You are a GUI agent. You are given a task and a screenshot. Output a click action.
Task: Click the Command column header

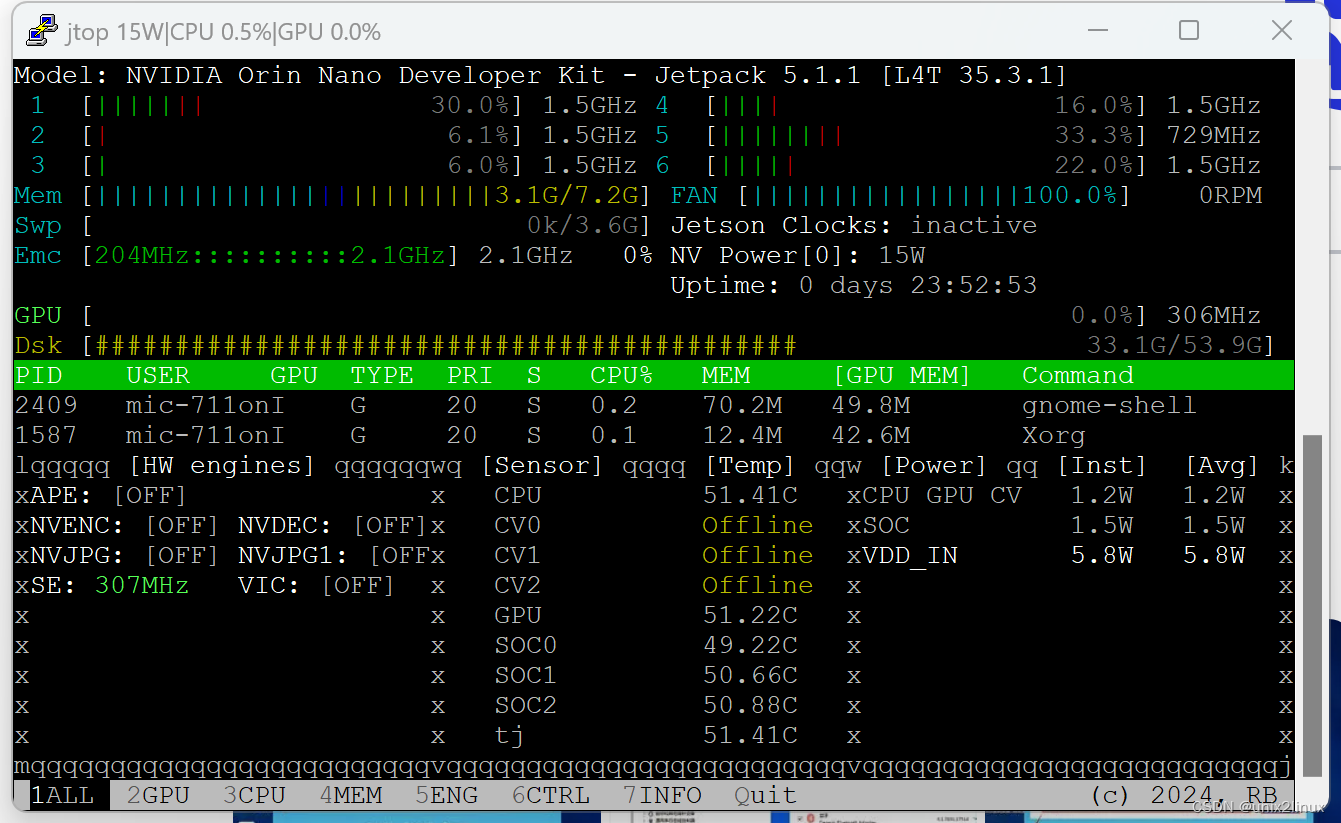point(1078,375)
